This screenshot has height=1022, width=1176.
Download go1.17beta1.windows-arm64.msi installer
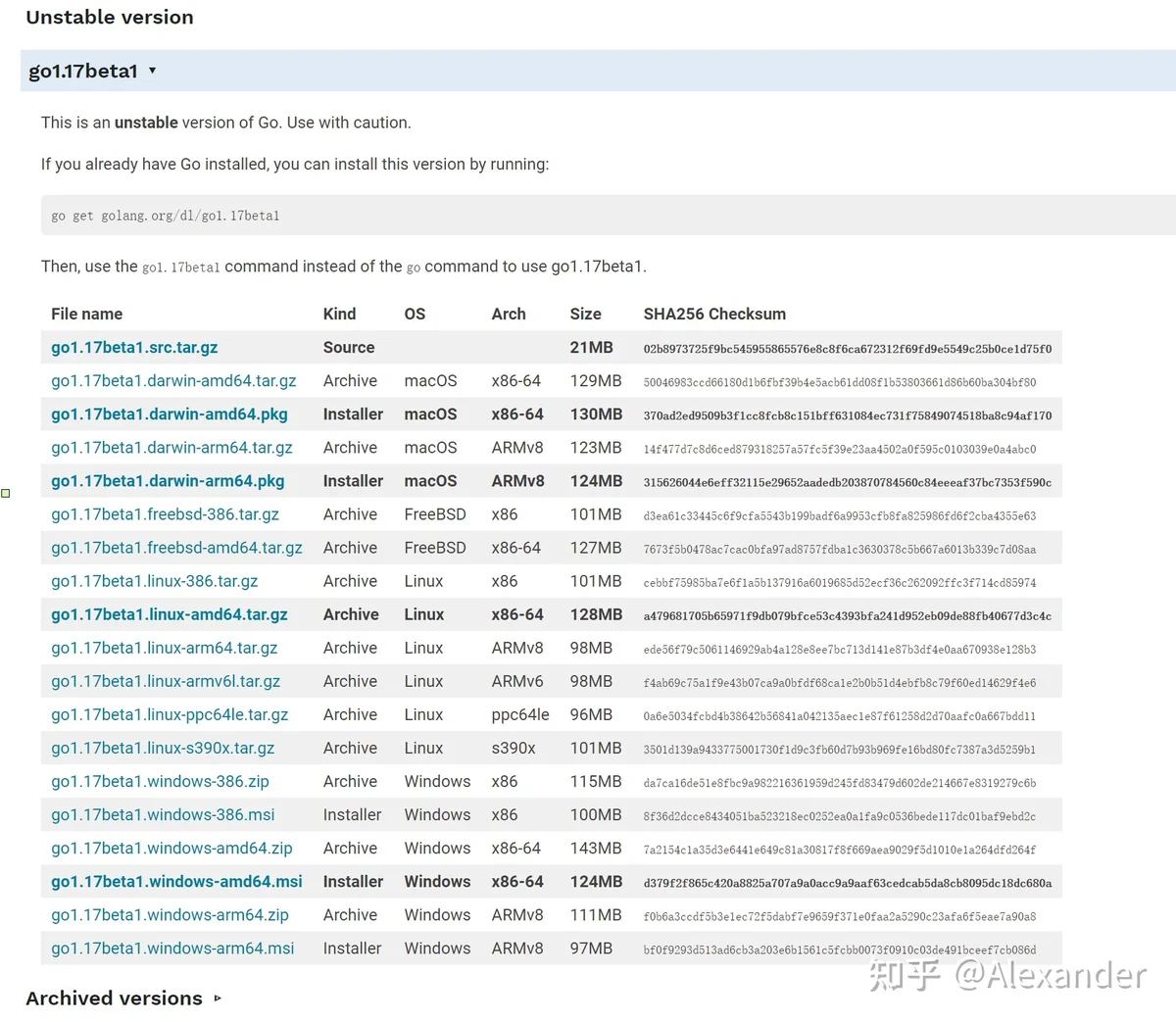(172, 949)
